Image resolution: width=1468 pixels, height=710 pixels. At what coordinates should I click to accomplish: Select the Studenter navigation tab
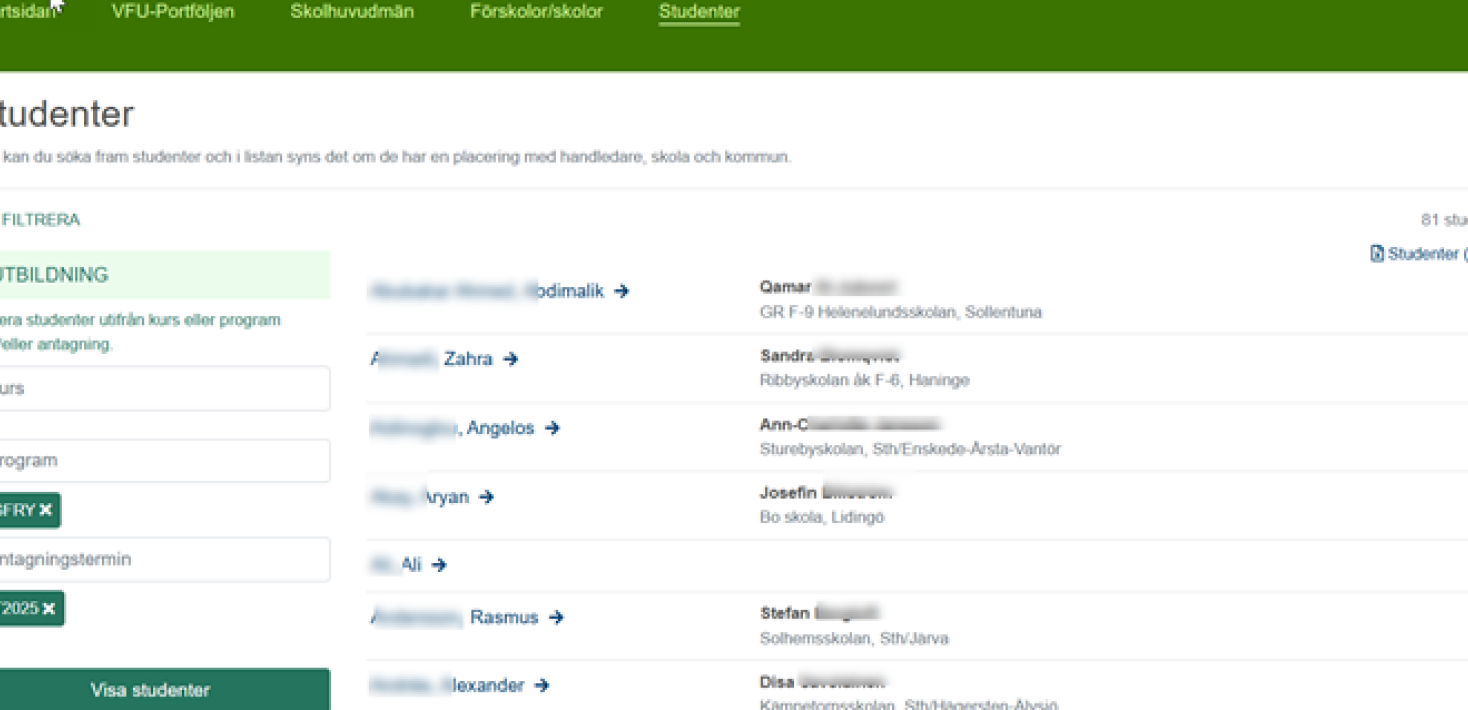699,12
